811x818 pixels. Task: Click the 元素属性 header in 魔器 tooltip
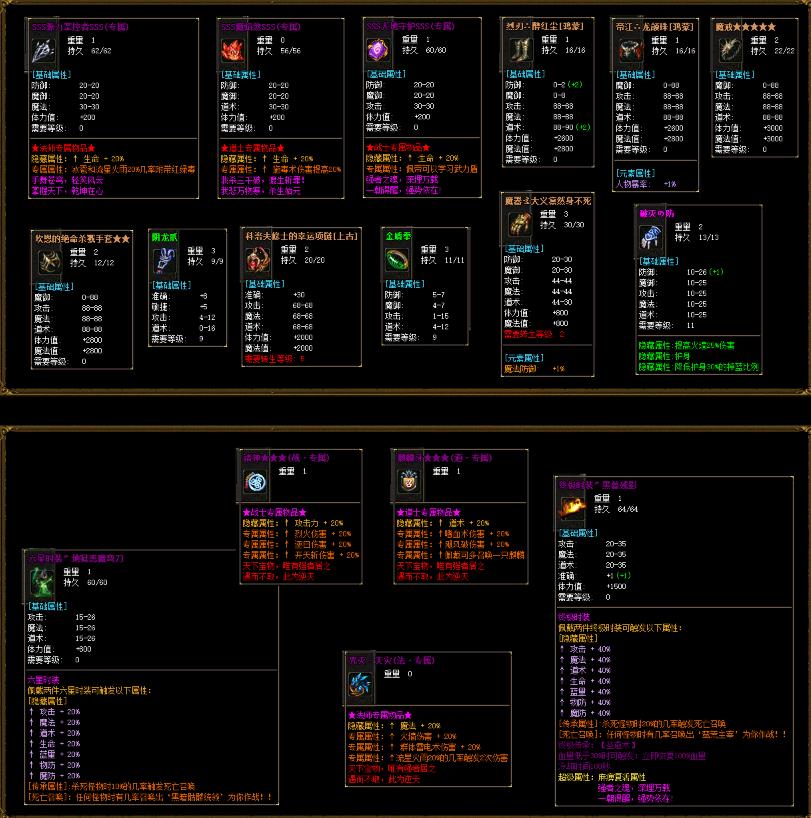coord(521,357)
